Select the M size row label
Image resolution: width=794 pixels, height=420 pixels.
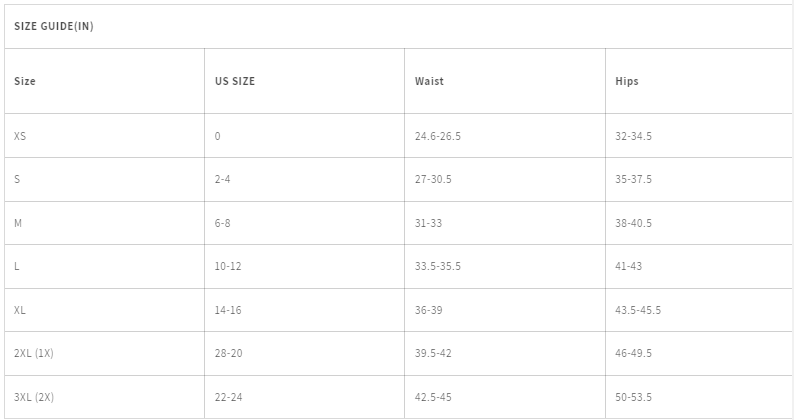pos(18,223)
